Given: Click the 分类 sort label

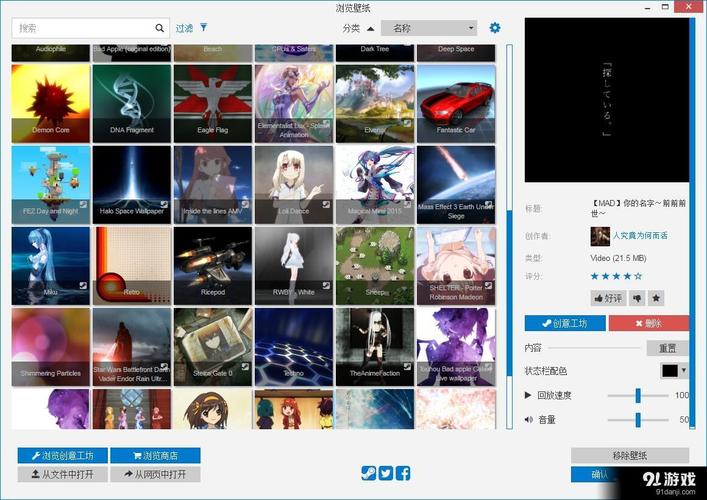Looking at the screenshot, I should [x=351, y=28].
